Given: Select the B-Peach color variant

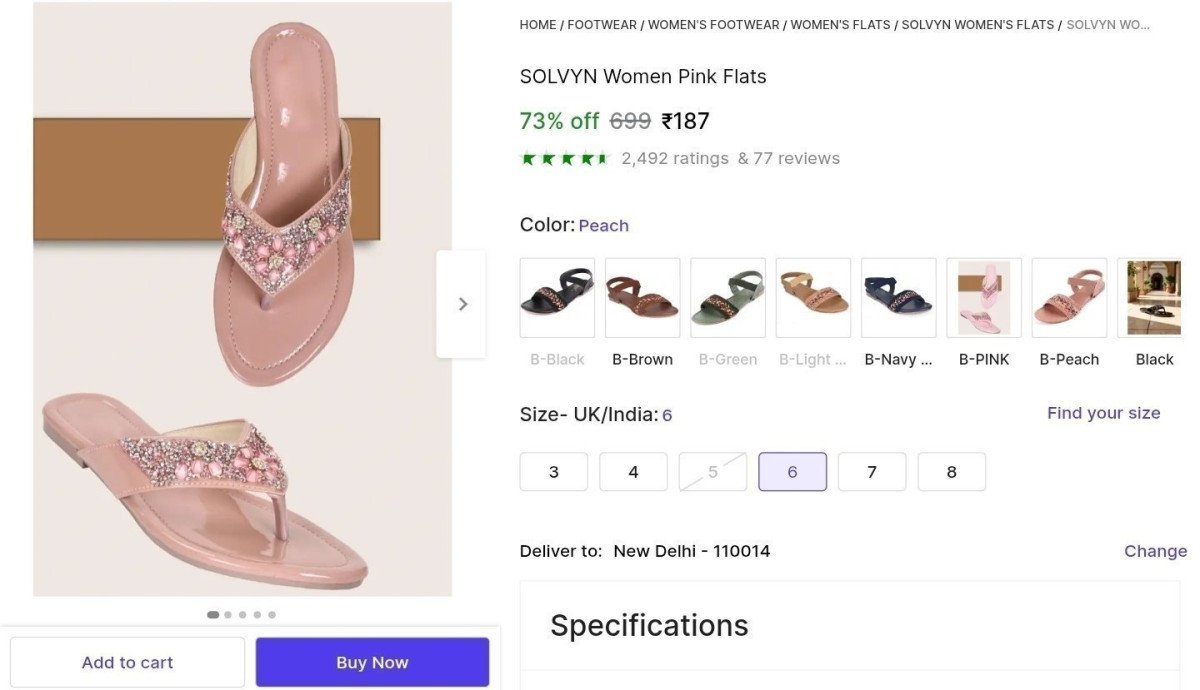Looking at the screenshot, I should point(1068,297).
